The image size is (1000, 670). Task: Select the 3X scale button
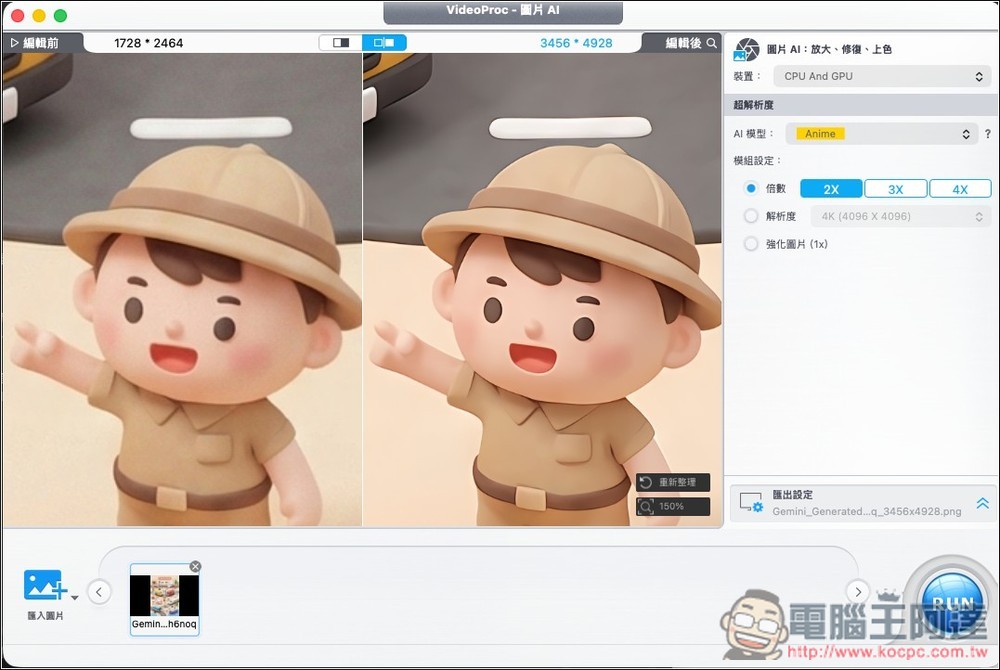pyautogui.click(x=895, y=188)
